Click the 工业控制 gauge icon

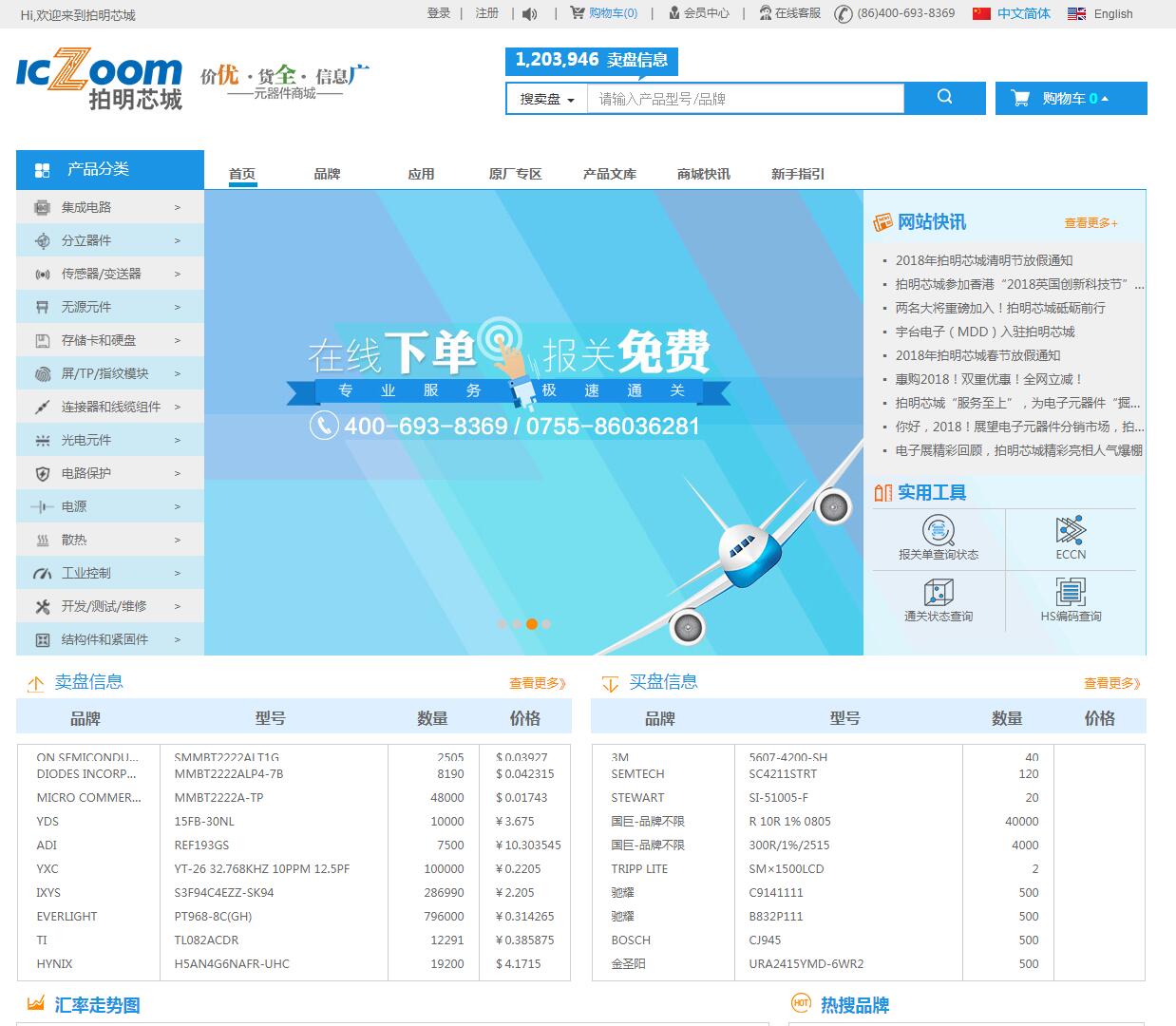tap(42, 573)
